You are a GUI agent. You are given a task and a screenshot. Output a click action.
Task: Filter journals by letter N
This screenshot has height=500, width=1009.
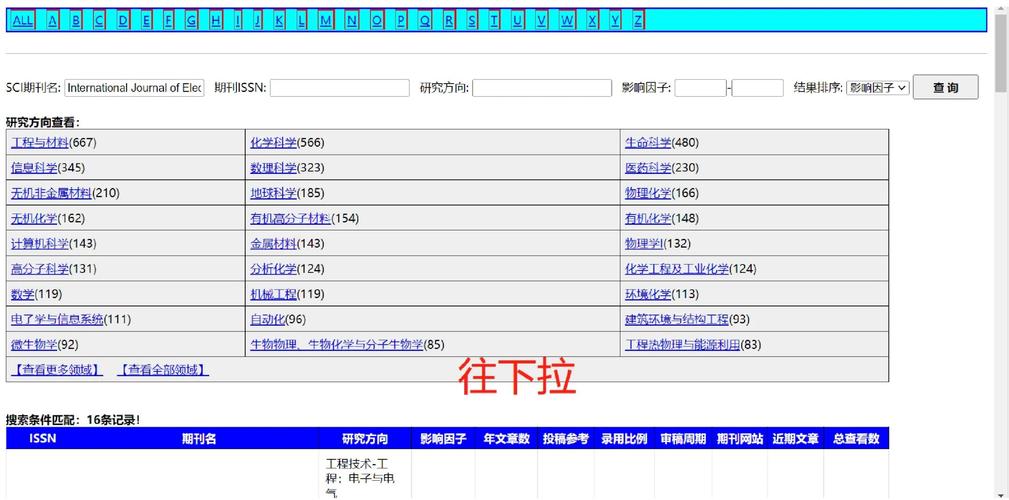pyautogui.click(x=351, y=21)
